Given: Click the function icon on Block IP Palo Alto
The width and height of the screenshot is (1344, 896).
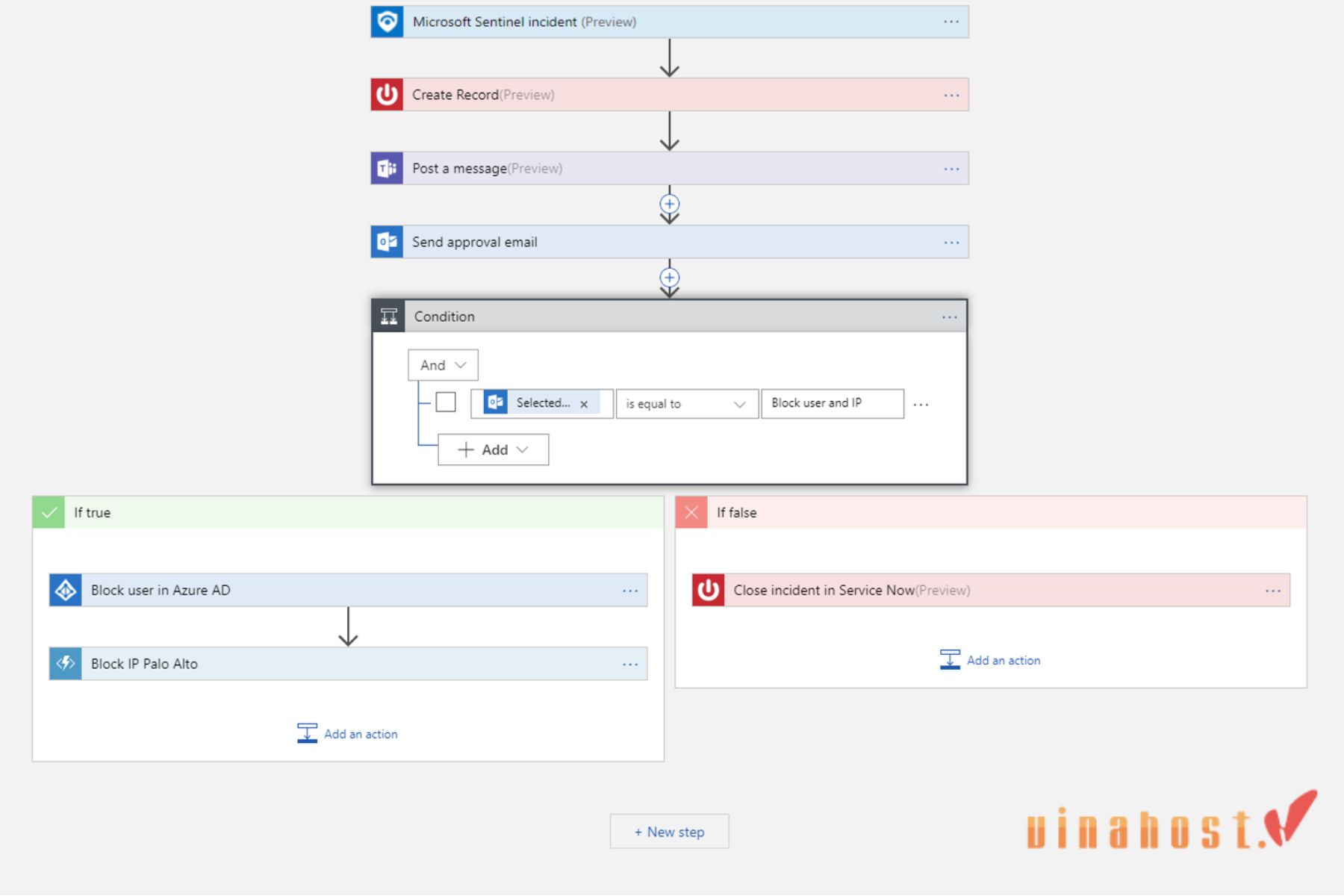Looking at the screenshot, I should point(66,664).
